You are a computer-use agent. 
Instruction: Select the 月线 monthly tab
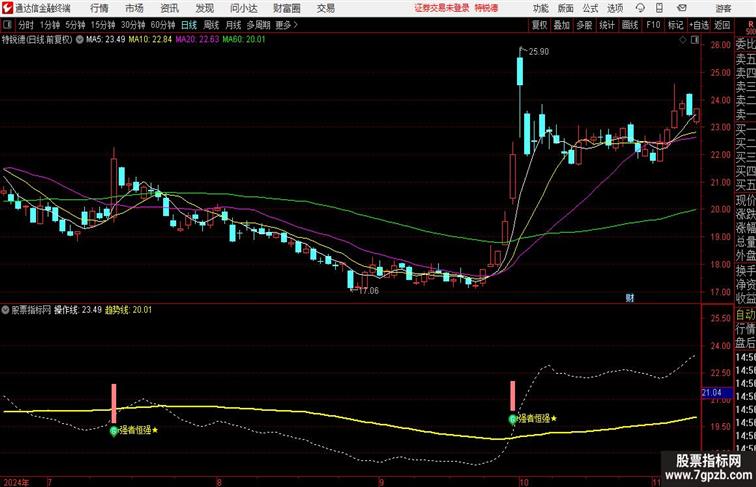233,25
